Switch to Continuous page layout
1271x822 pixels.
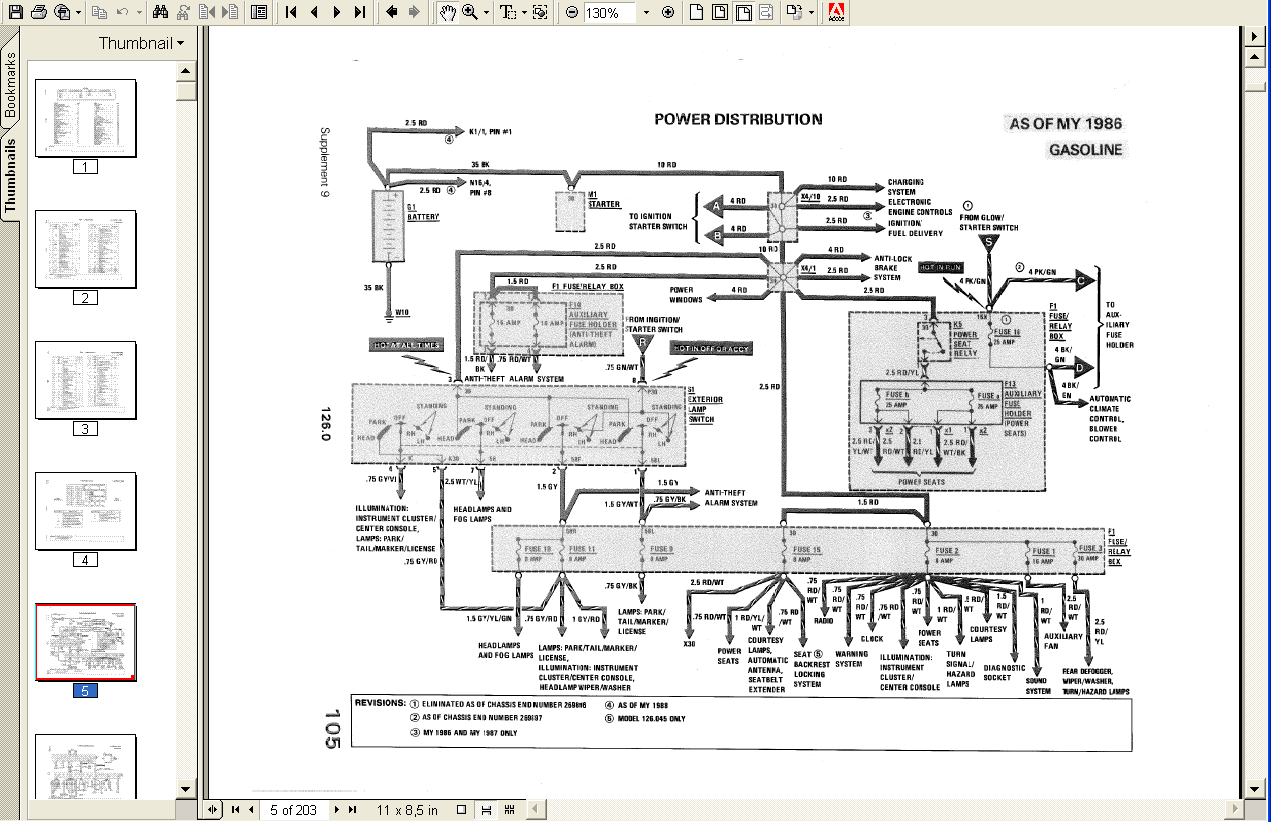[x=485, y=809]
